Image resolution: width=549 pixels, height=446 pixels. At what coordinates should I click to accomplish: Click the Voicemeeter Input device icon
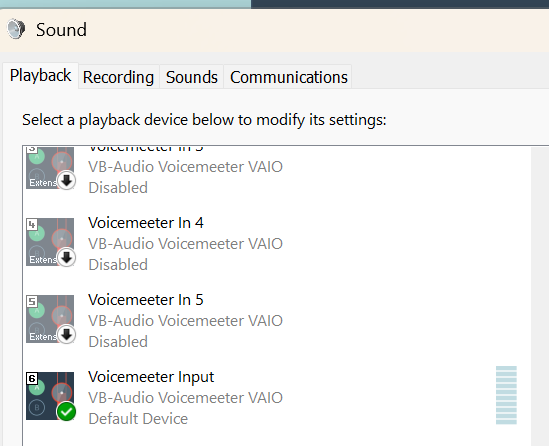coord(50,396)
